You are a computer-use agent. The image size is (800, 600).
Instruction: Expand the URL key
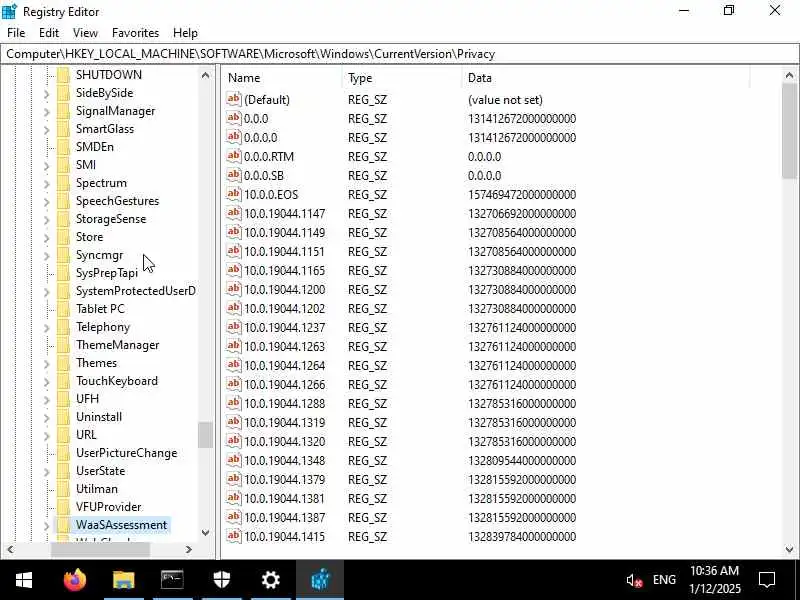point(46,436)
